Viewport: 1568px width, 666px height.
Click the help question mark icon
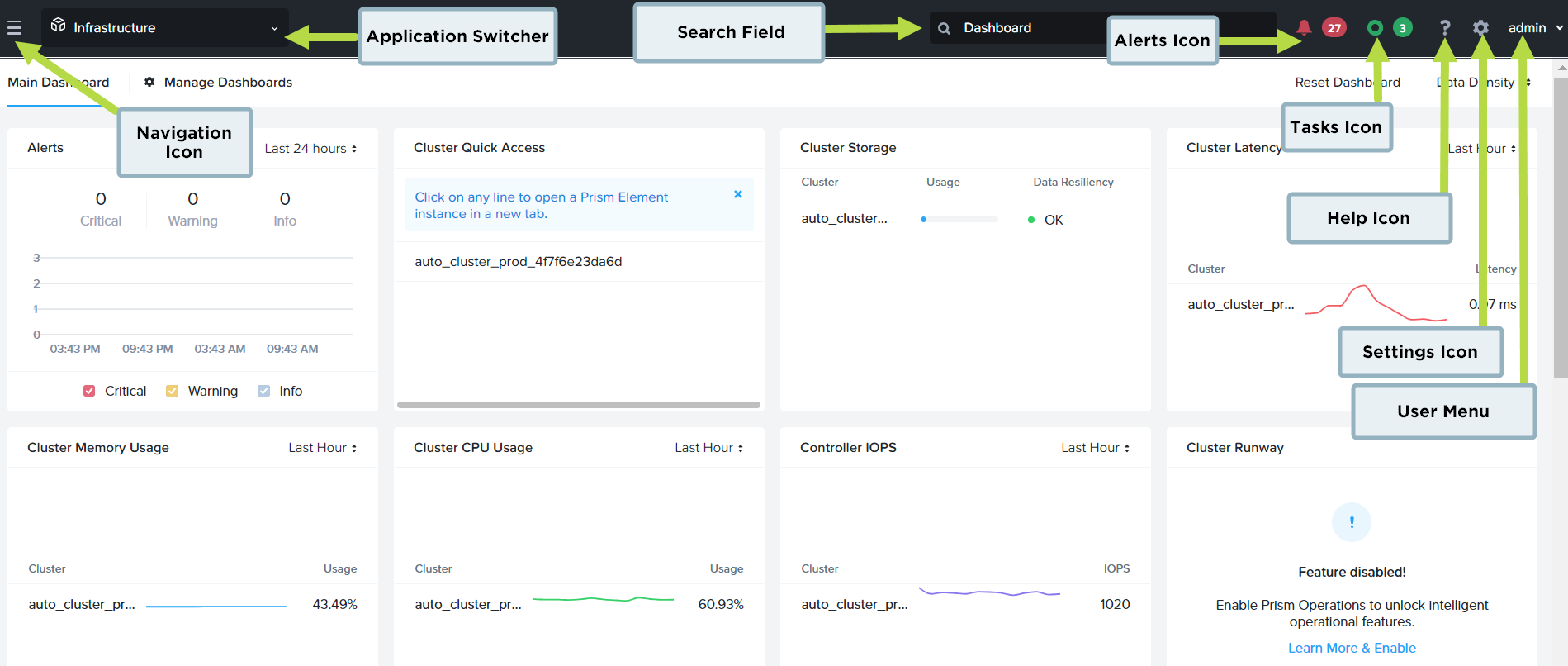[1445, 28]
